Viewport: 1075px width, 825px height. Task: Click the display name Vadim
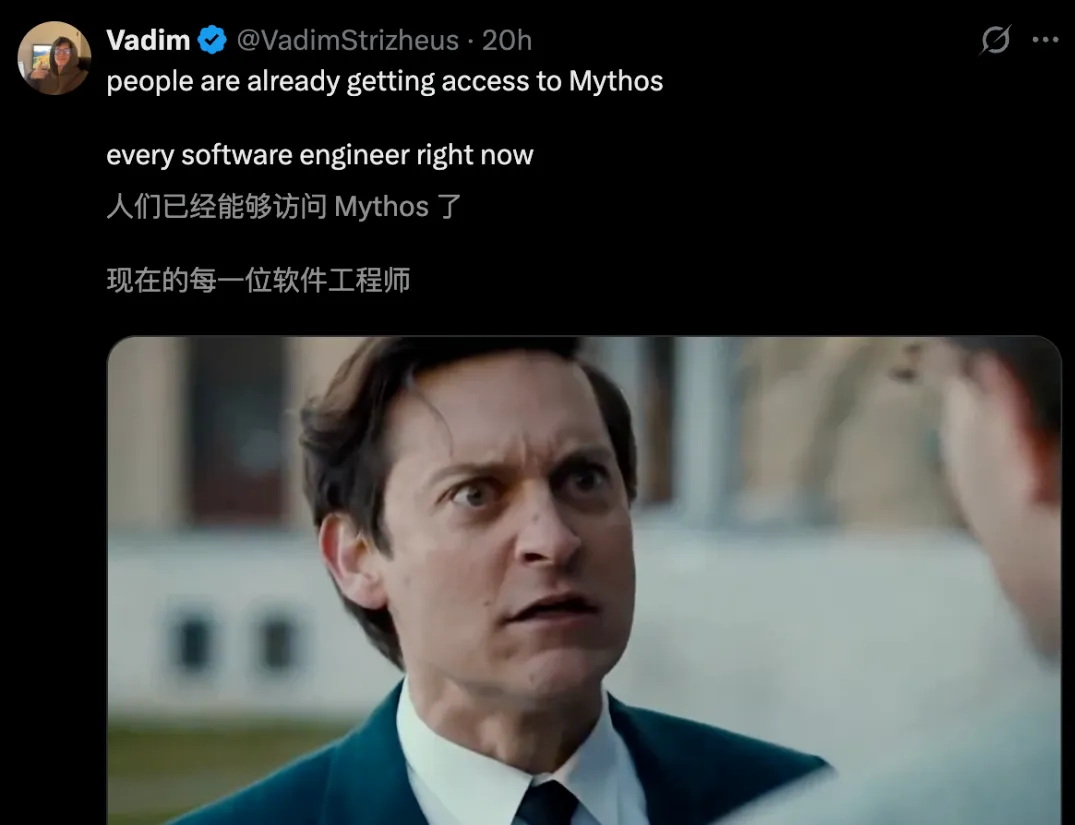[x=148, y=40]
